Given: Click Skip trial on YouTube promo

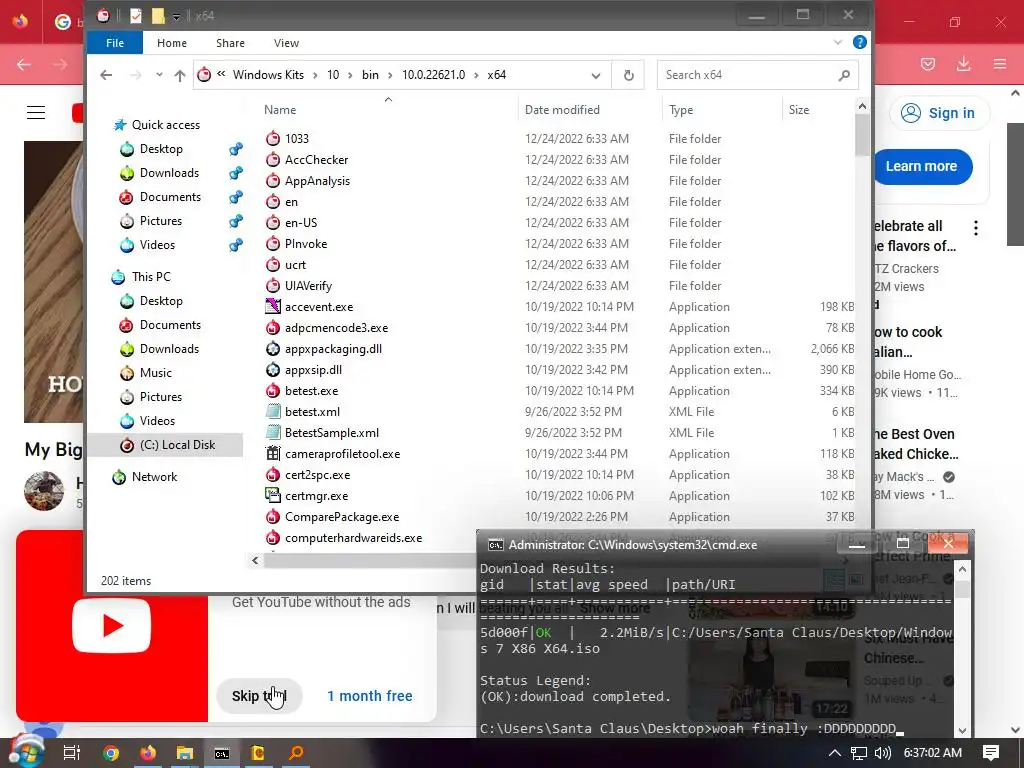Looking at the screenshot, I should [x=259, y=696].
